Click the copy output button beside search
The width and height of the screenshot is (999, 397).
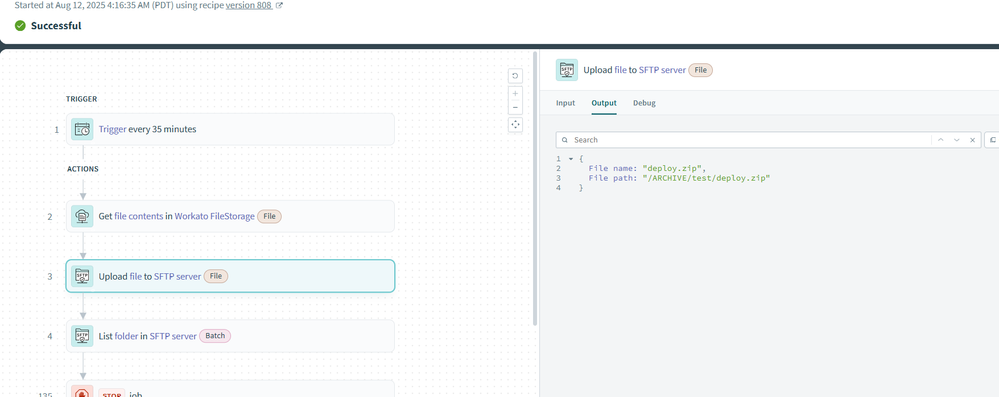point(993,140)
